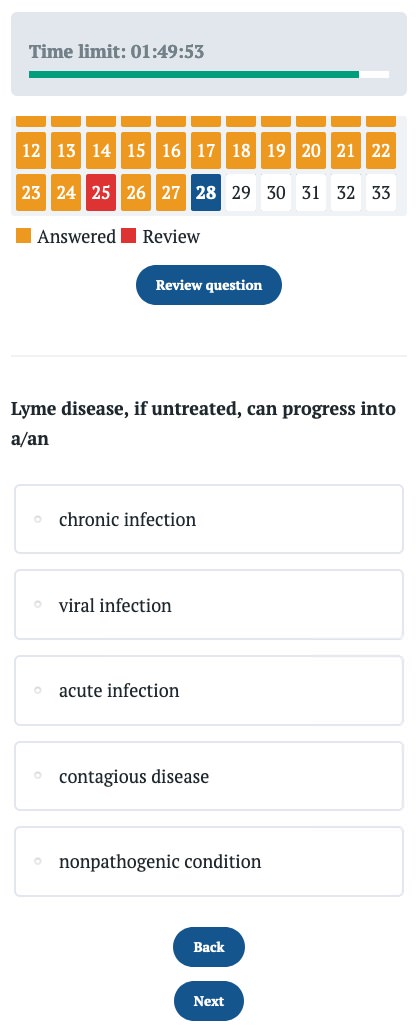Screen dimensions: 418x1034
Task: Go Back to the previous question
Action: click(209, 947)
